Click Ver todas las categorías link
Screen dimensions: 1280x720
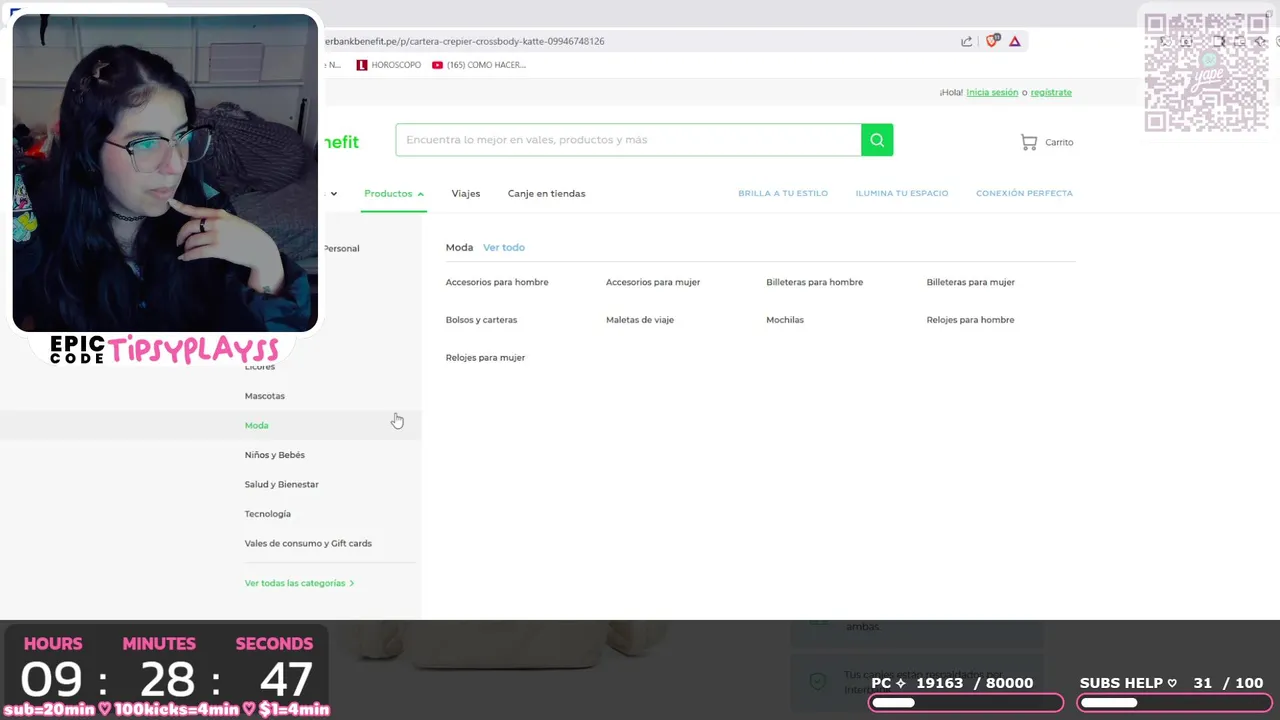coord(299,583)
